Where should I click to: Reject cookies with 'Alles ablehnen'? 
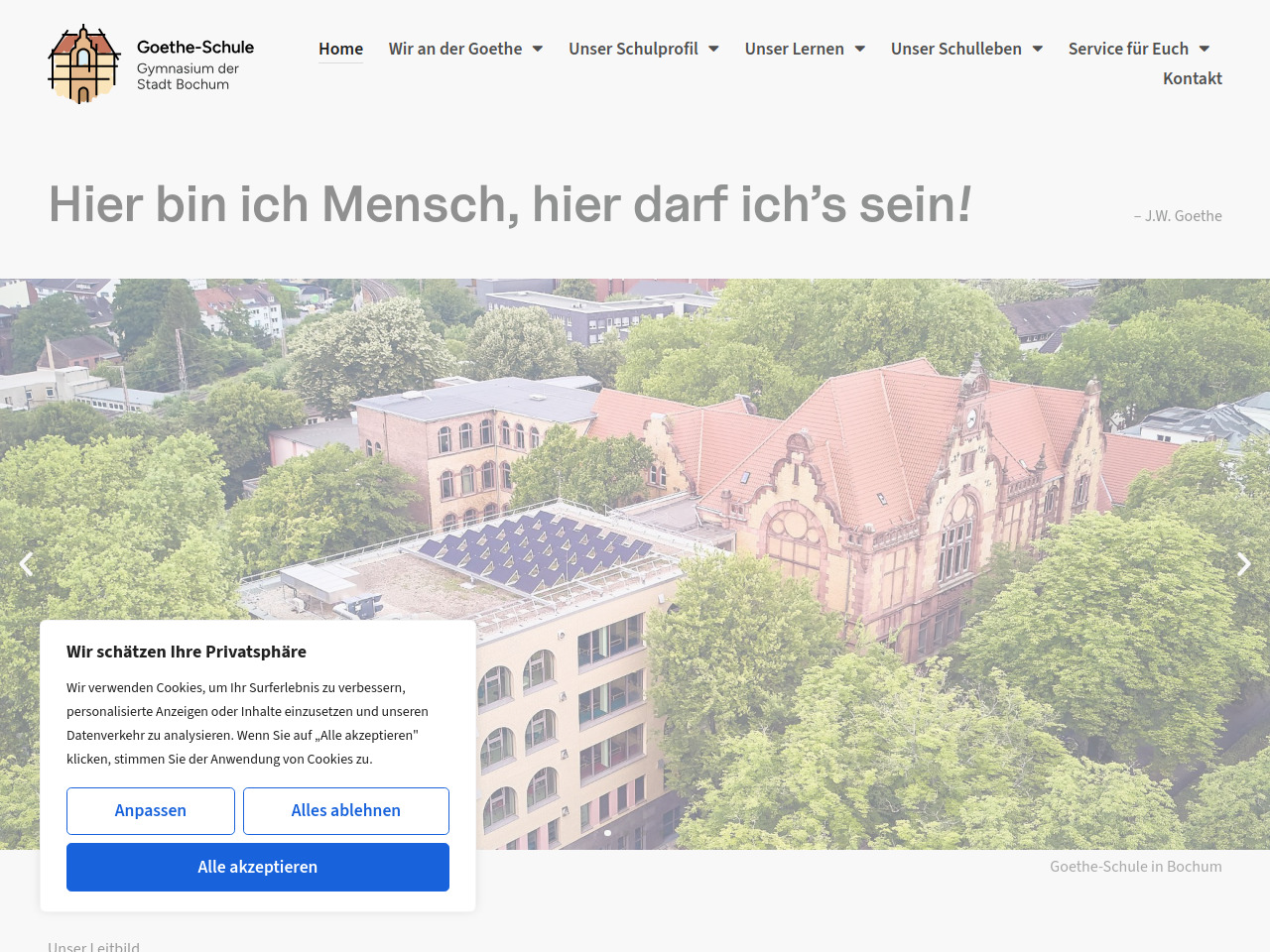[345, 811]
